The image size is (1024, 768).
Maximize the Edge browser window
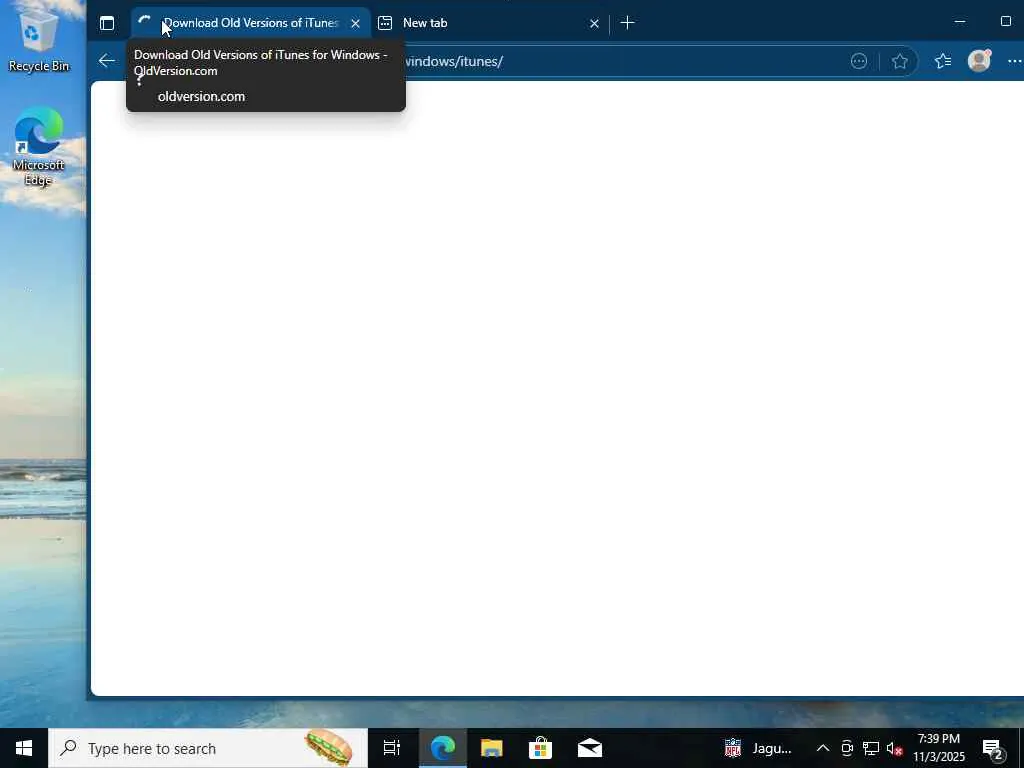click(x=1006, y=22)
